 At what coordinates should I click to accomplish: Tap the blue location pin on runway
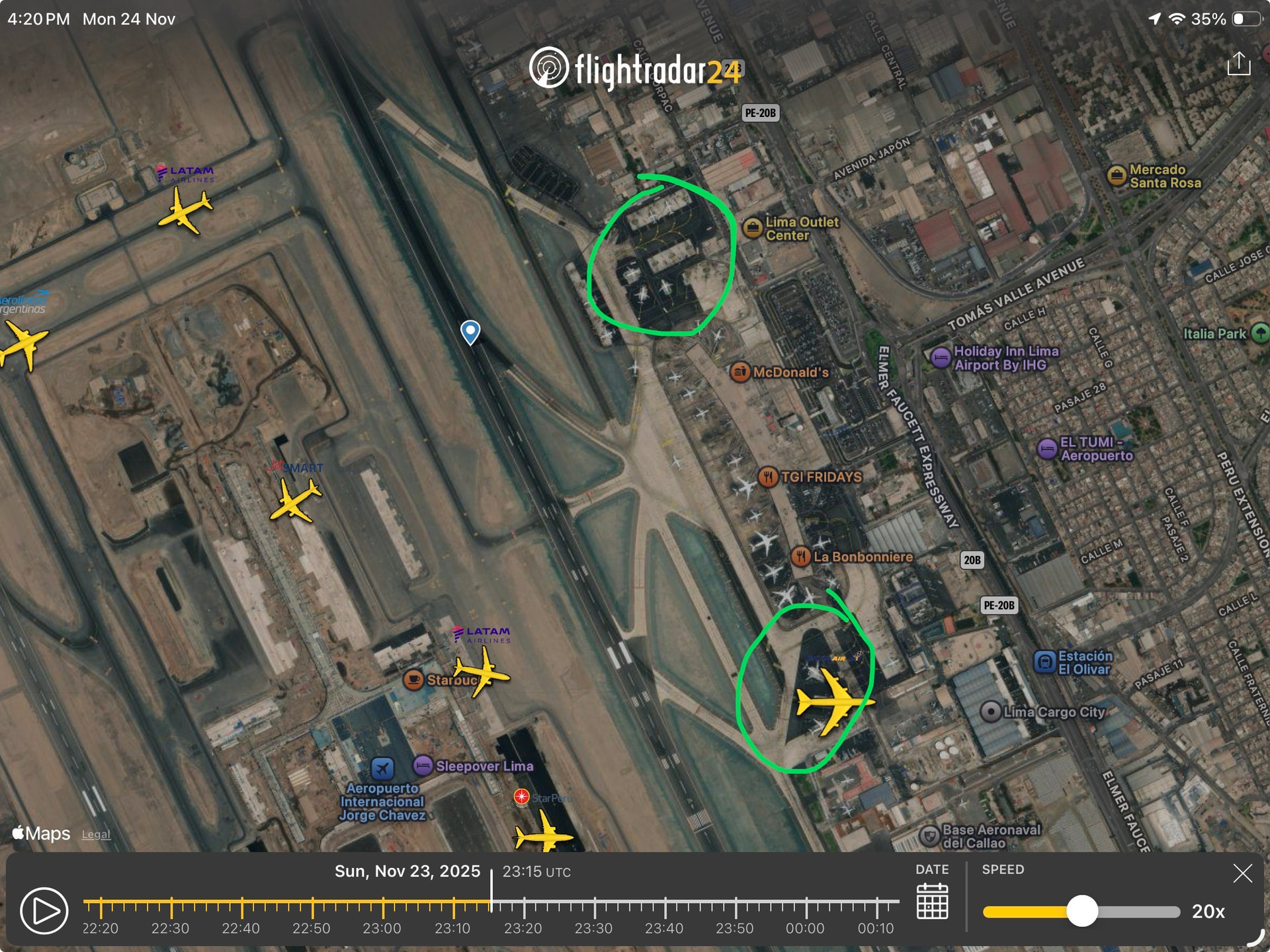tap(470, 333)
